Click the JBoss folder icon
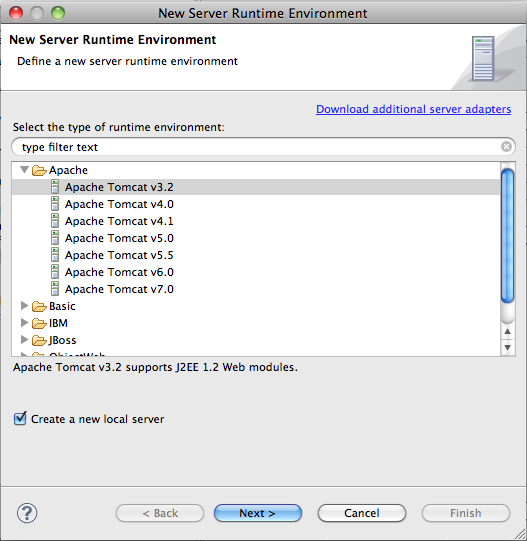Viewport: 527px width, 541px height. [x=39, y=340]
